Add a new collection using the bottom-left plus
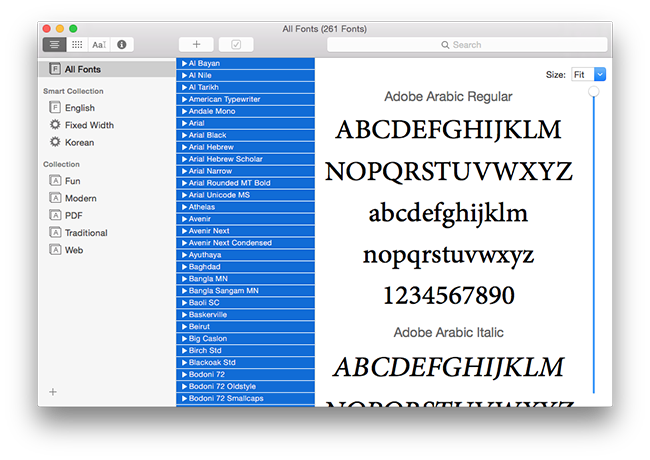The height and width of the screenshot is (460, 650). [53, 392]
